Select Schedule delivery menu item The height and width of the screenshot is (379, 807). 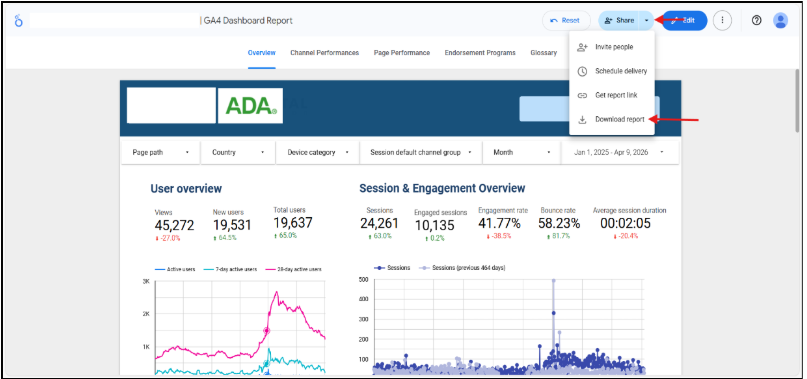612,71
